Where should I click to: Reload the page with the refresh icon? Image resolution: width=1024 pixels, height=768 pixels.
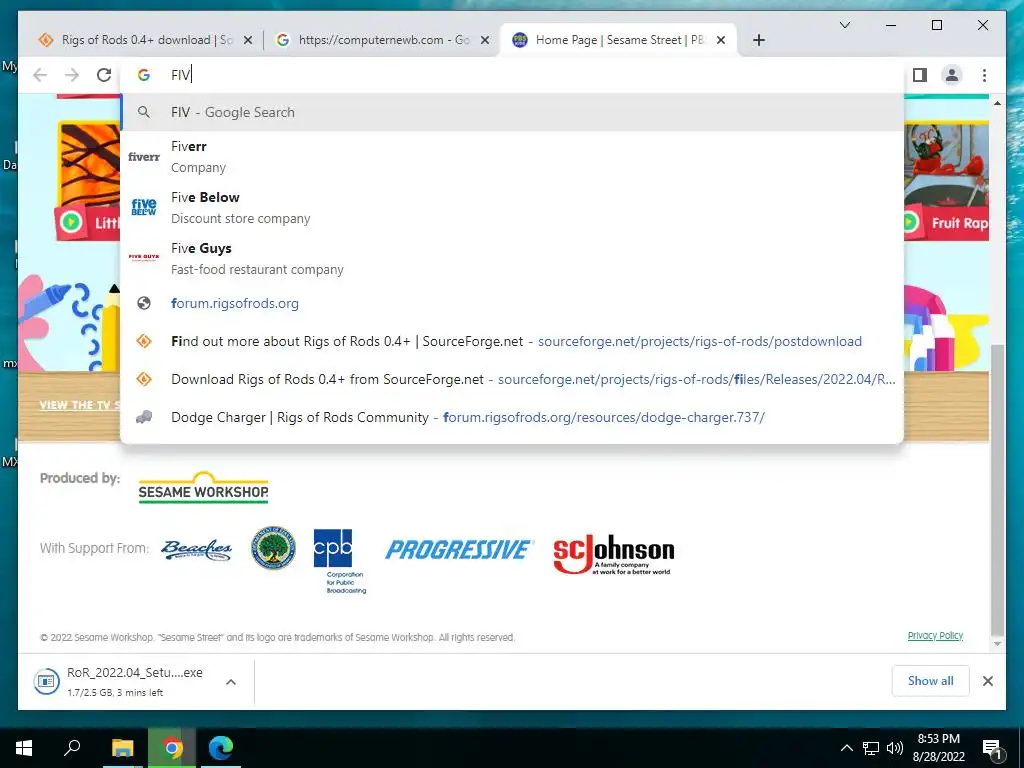tap(104, 75)
